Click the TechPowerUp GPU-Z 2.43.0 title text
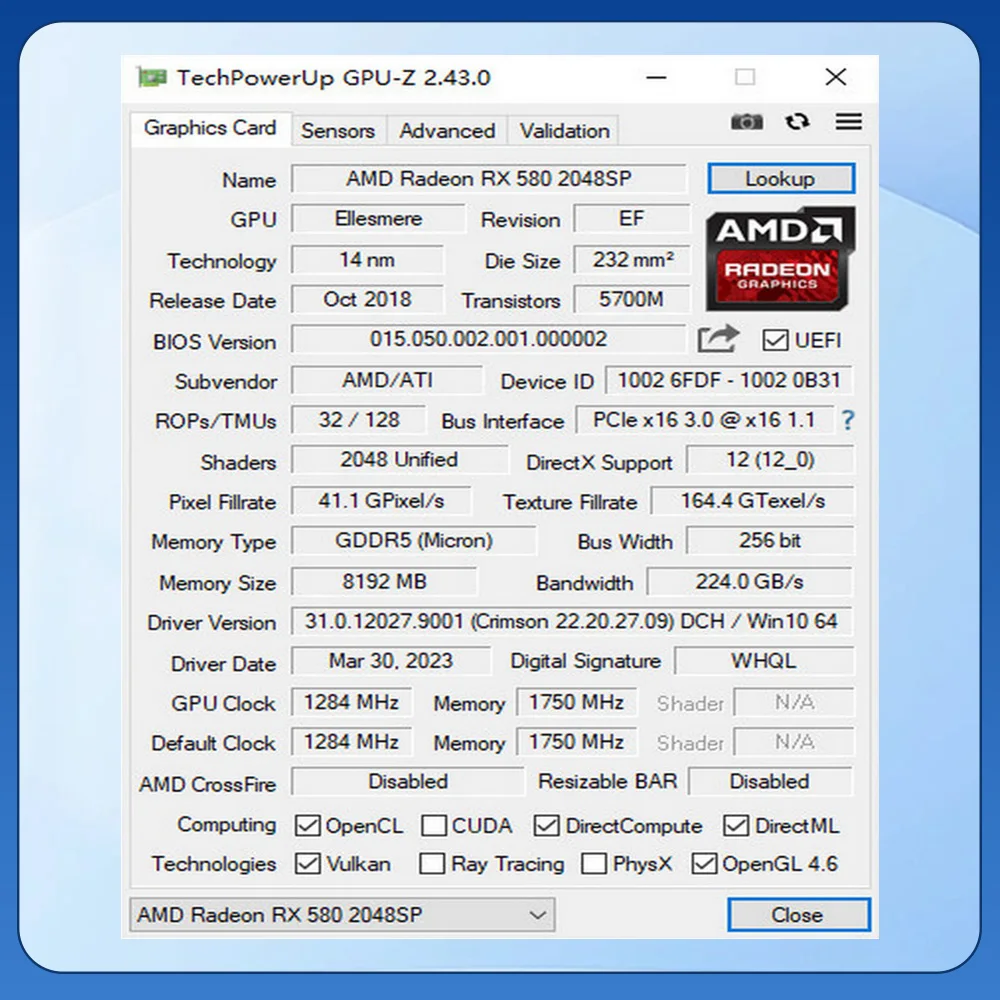The image size is (1000, 1000). click(334, 78)
